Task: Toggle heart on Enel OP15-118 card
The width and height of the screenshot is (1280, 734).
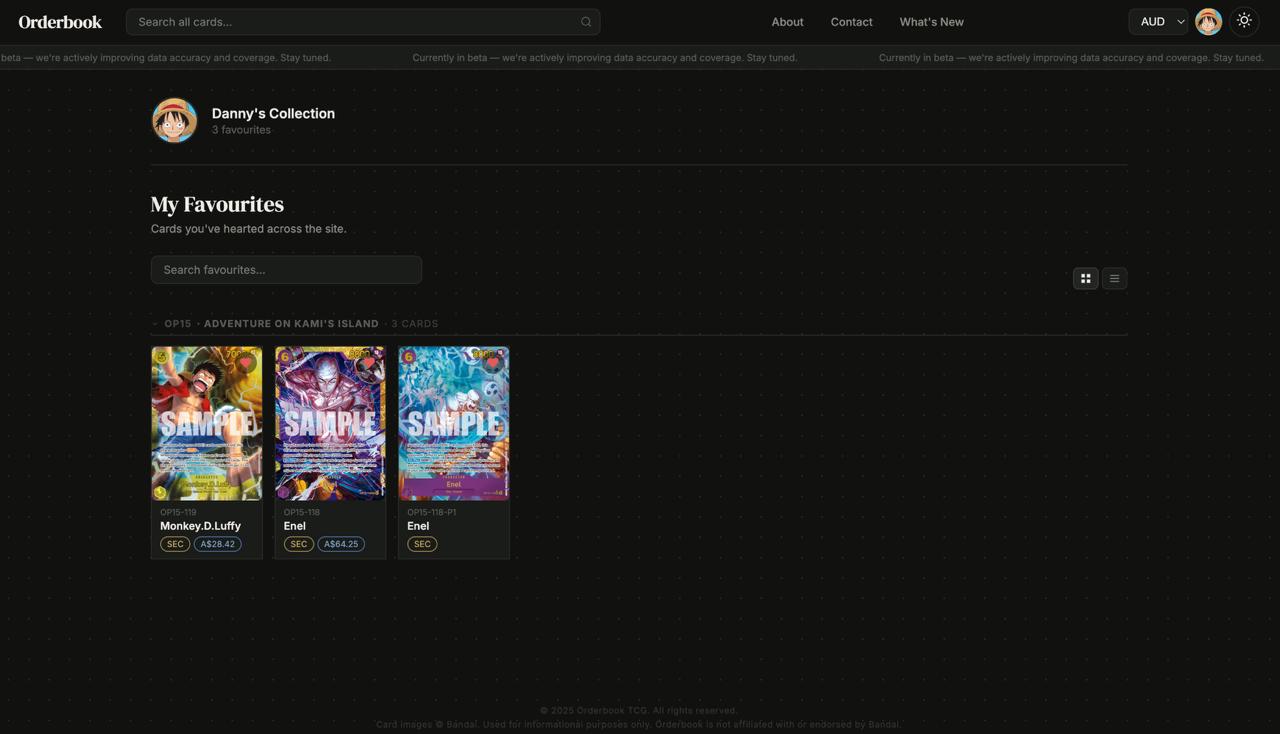Action: [369, 363]
